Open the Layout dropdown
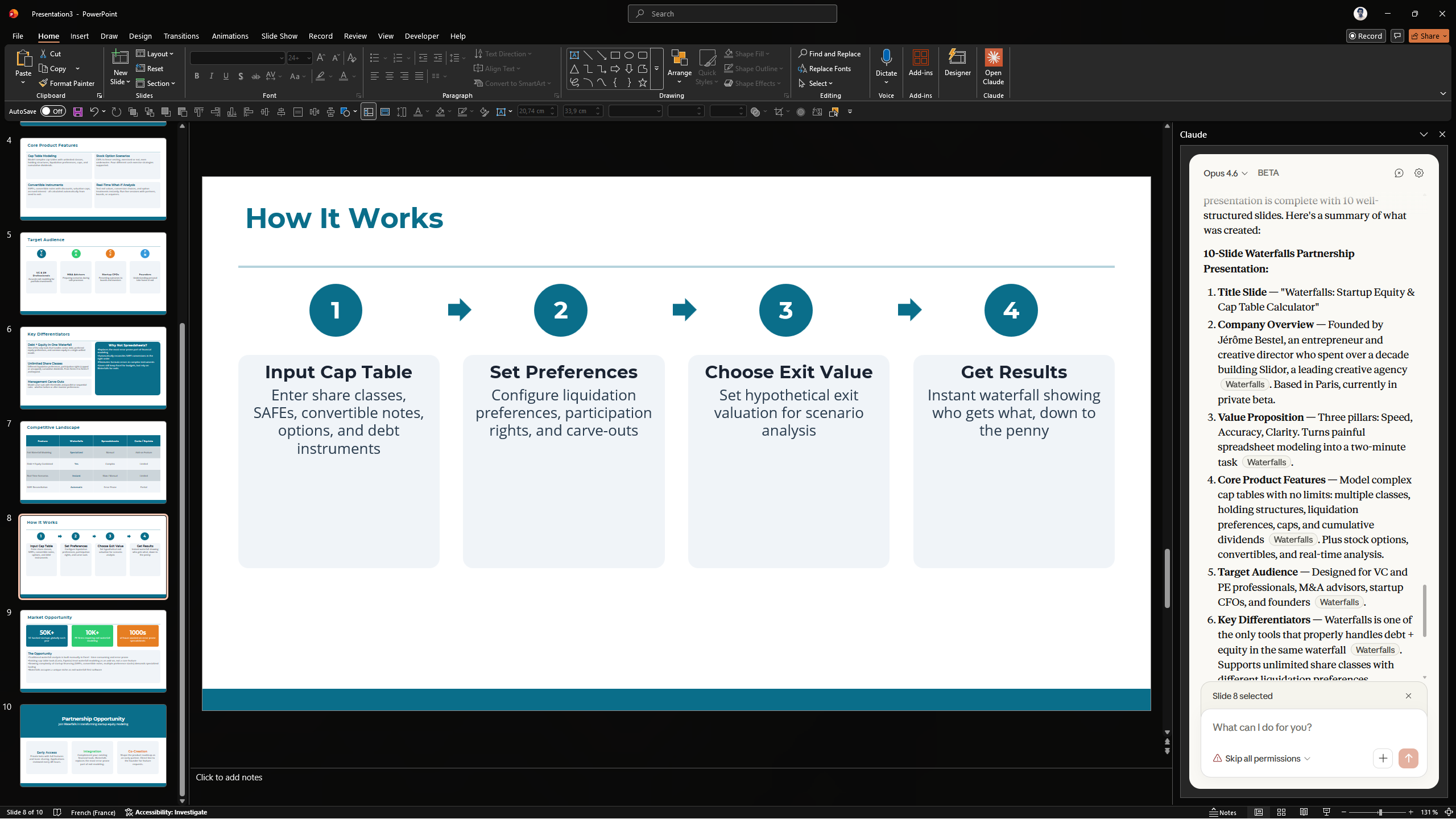This screenshot has height=819, width=1456. coord(155,53)
